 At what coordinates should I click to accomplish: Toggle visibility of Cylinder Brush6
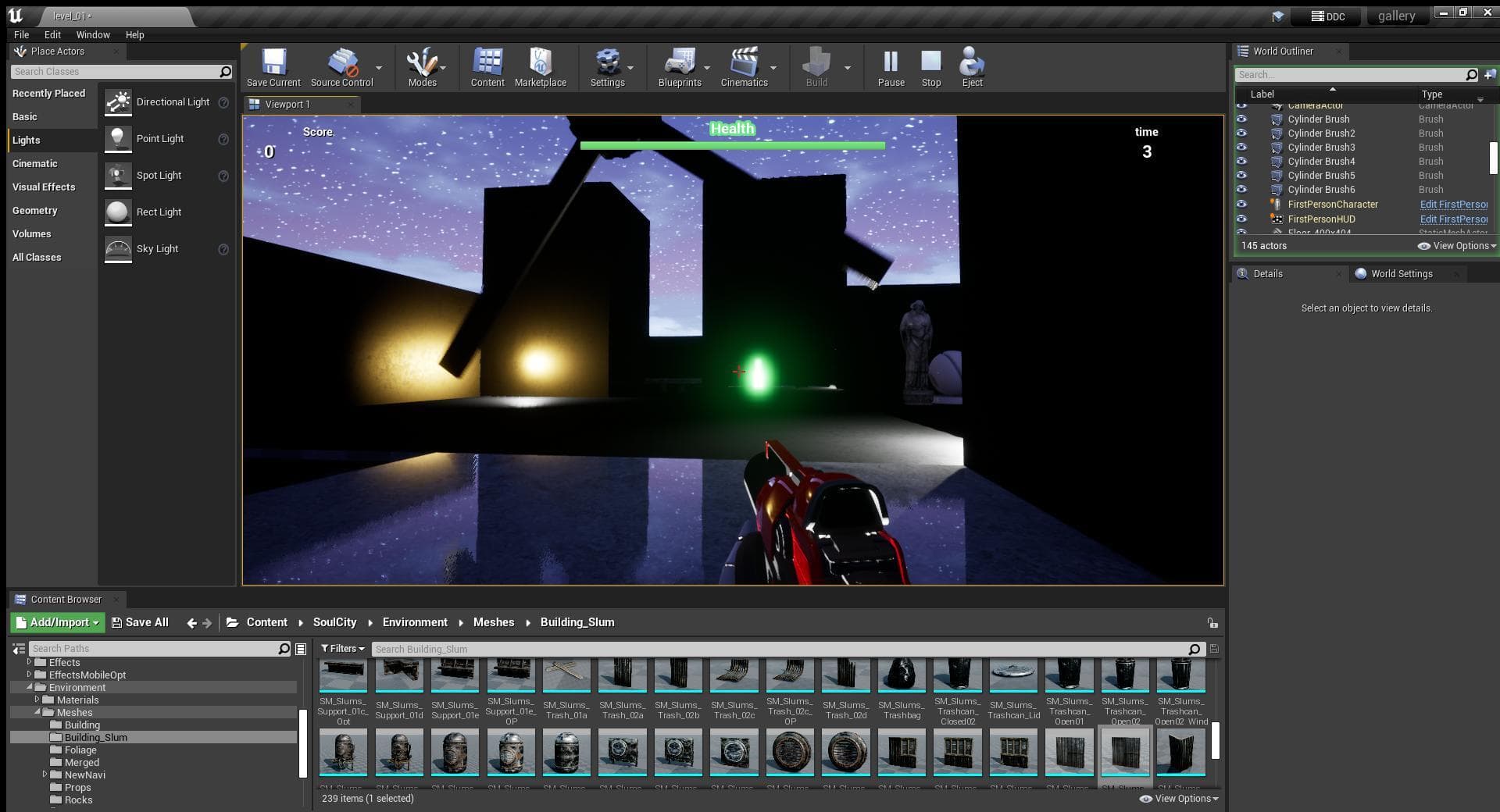(1241, 189)
